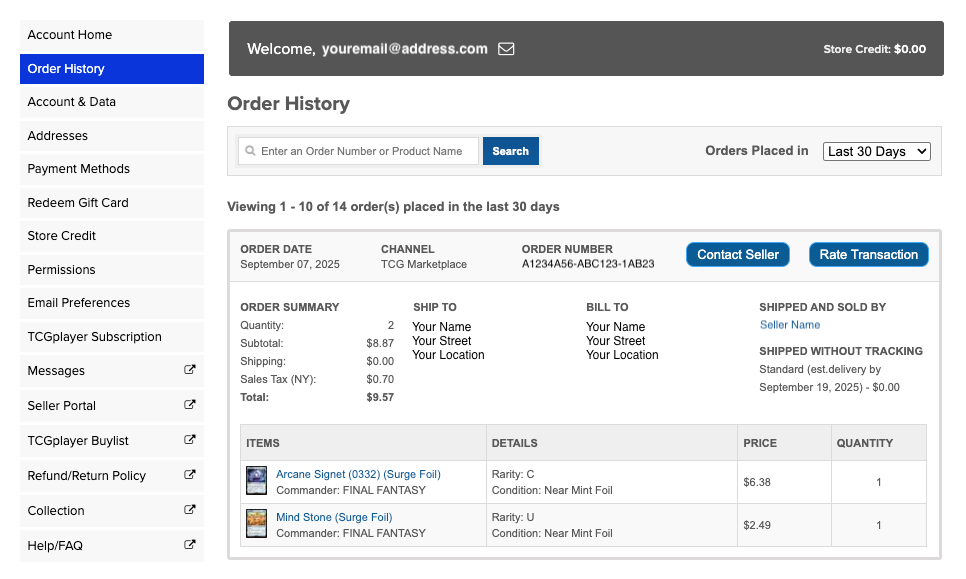Open Payment Methods from the sidebar
The width and height of the screenshot is (966, 579).
(79, 169)
